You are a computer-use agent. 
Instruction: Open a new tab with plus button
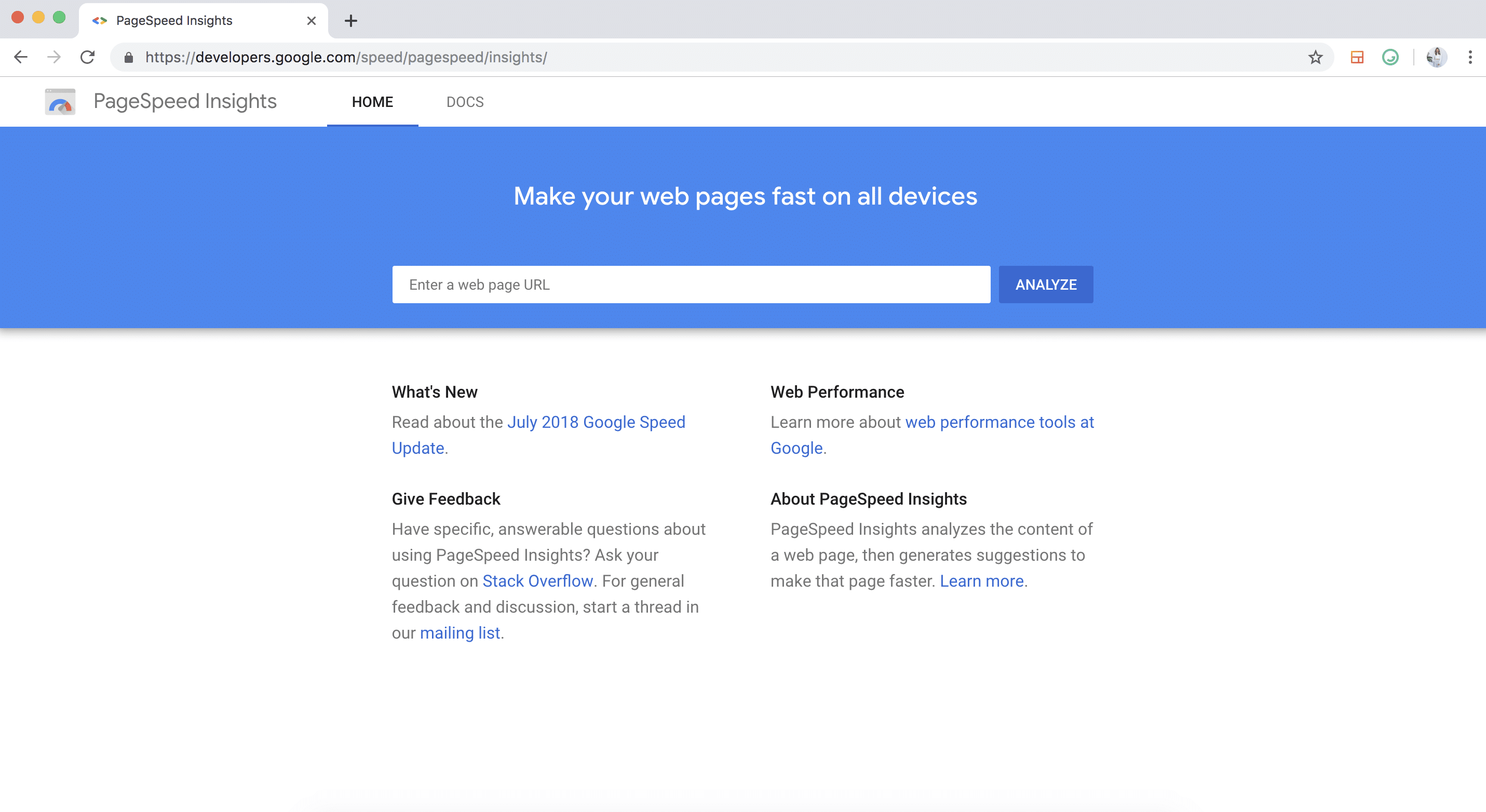(351, 21)
